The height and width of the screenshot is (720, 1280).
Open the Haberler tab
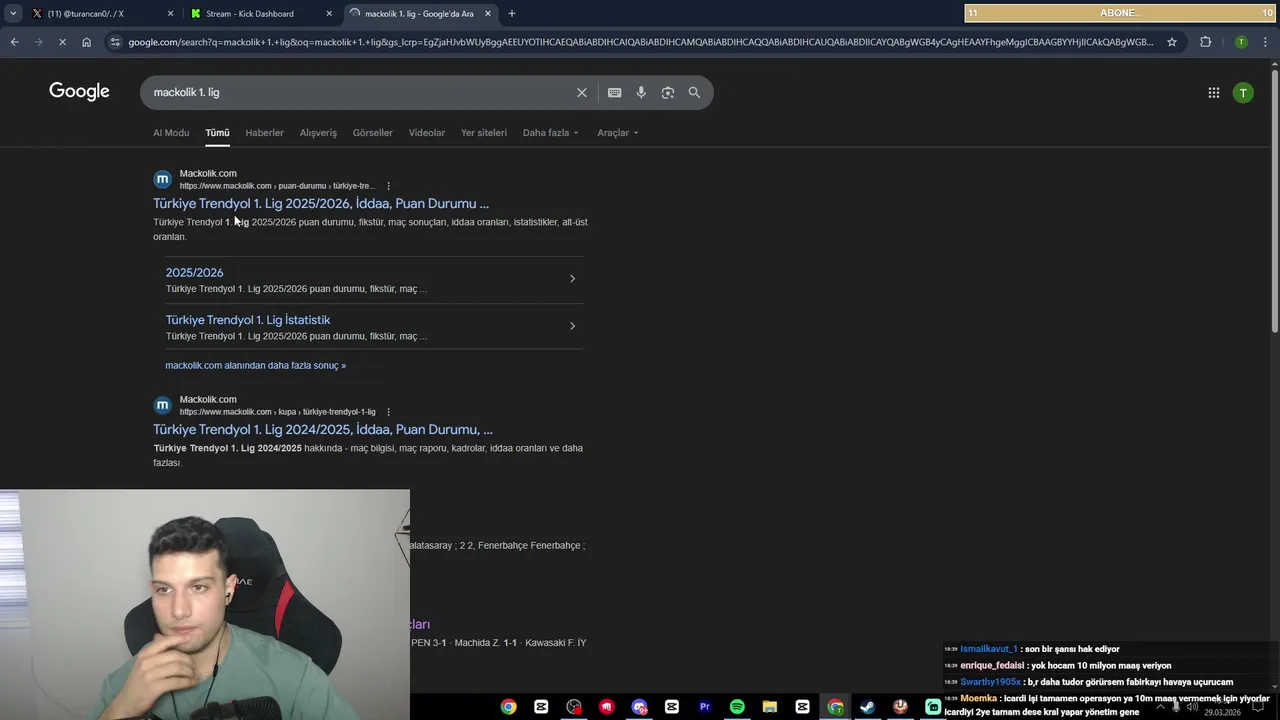[x=265, y=133]
